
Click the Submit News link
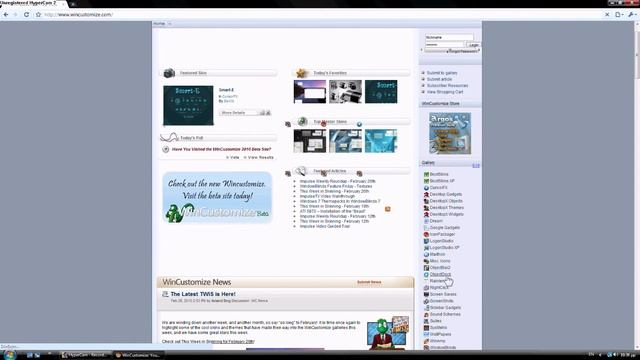point(369,282)
